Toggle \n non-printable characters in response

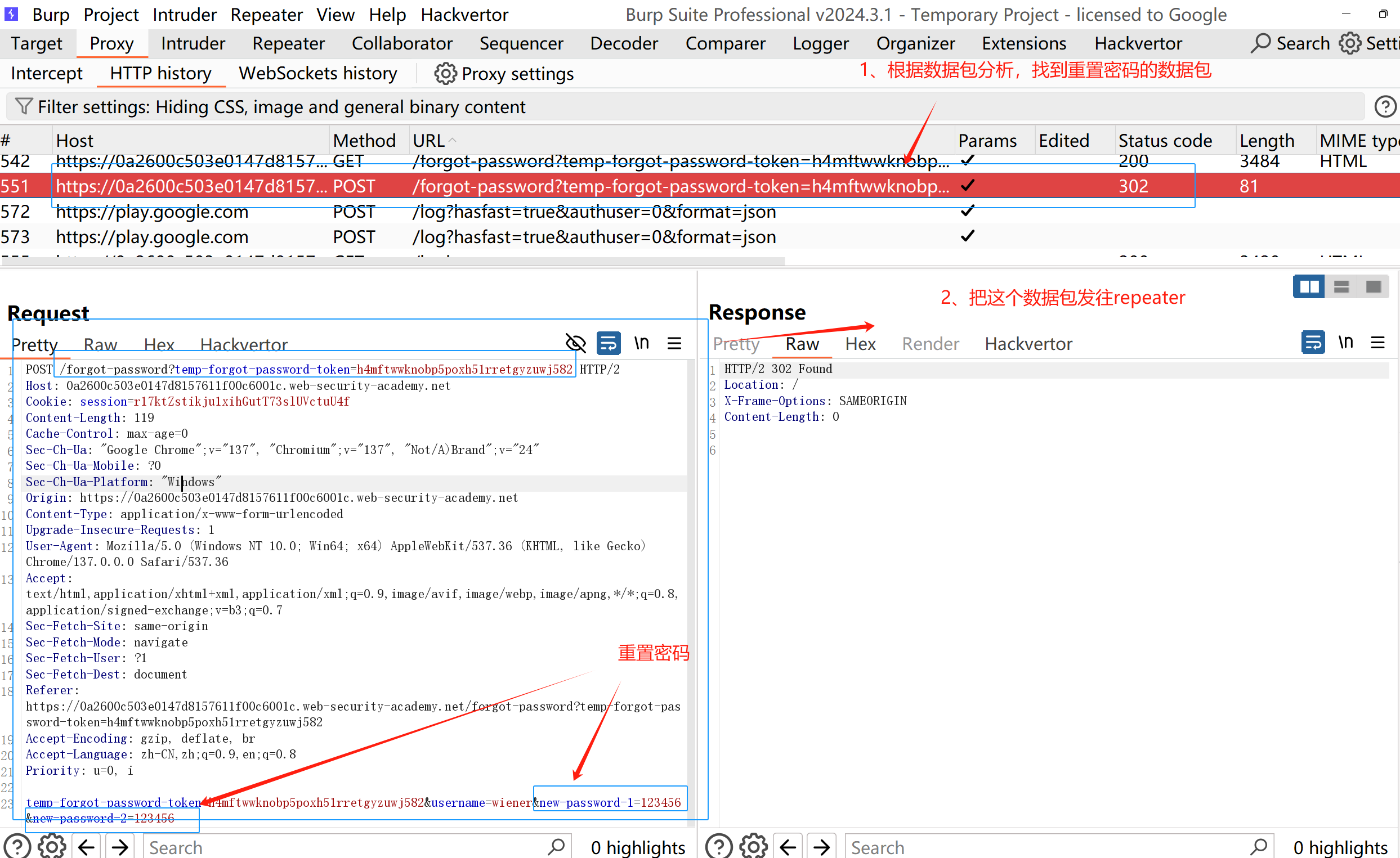click(x=1345, y=342)
